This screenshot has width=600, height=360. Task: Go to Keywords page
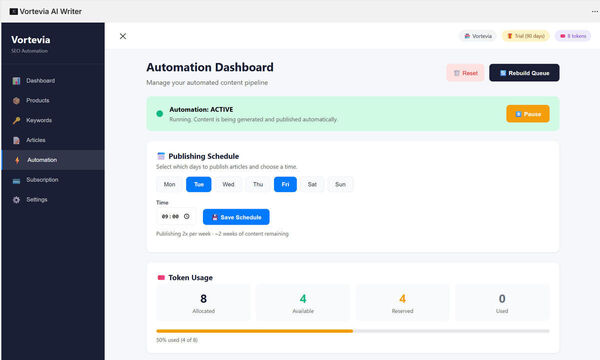coord(53,121)
